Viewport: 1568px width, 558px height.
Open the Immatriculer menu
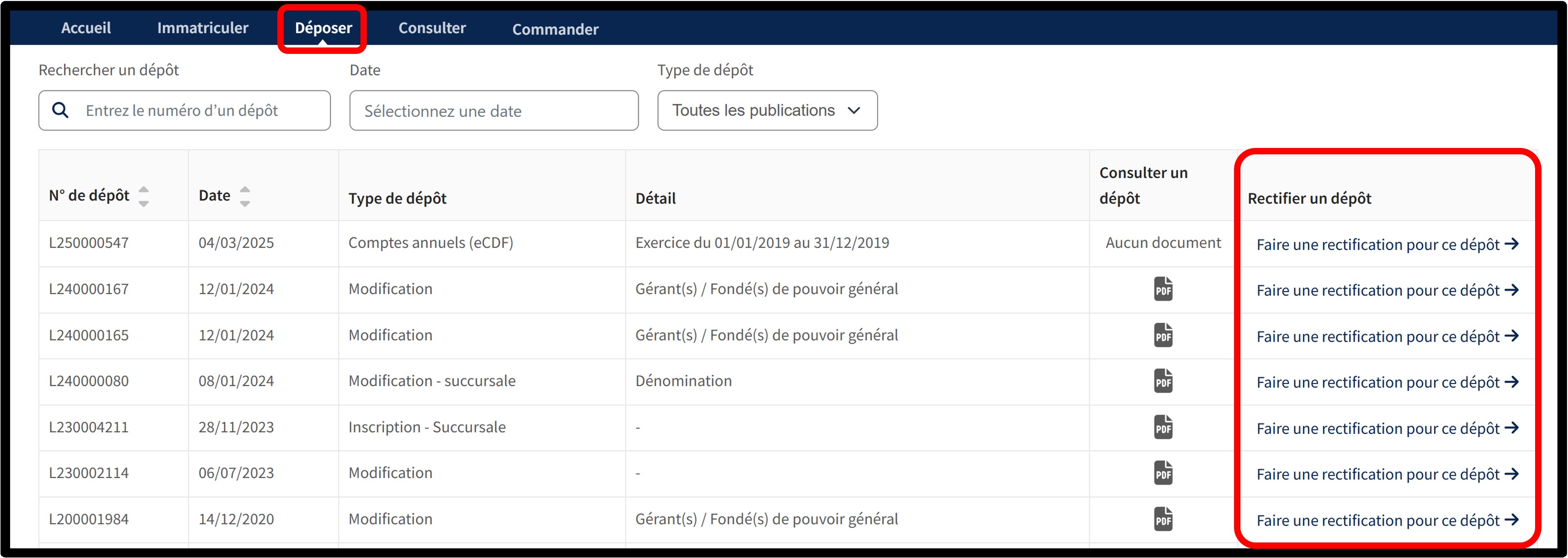pyautogui.click(x=203, y=28)
